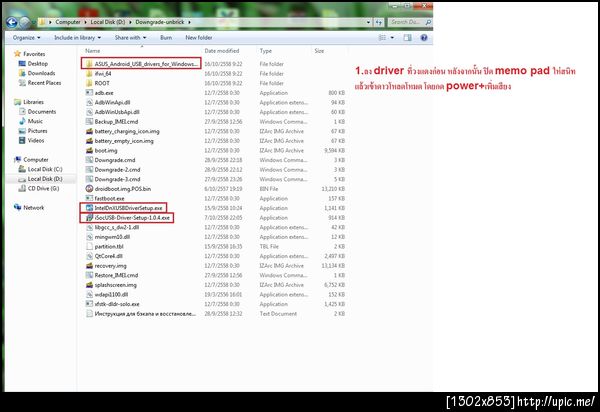600x412 pixels.
Task: Select Computer in the navigation pane
Action: pos(36,160)
